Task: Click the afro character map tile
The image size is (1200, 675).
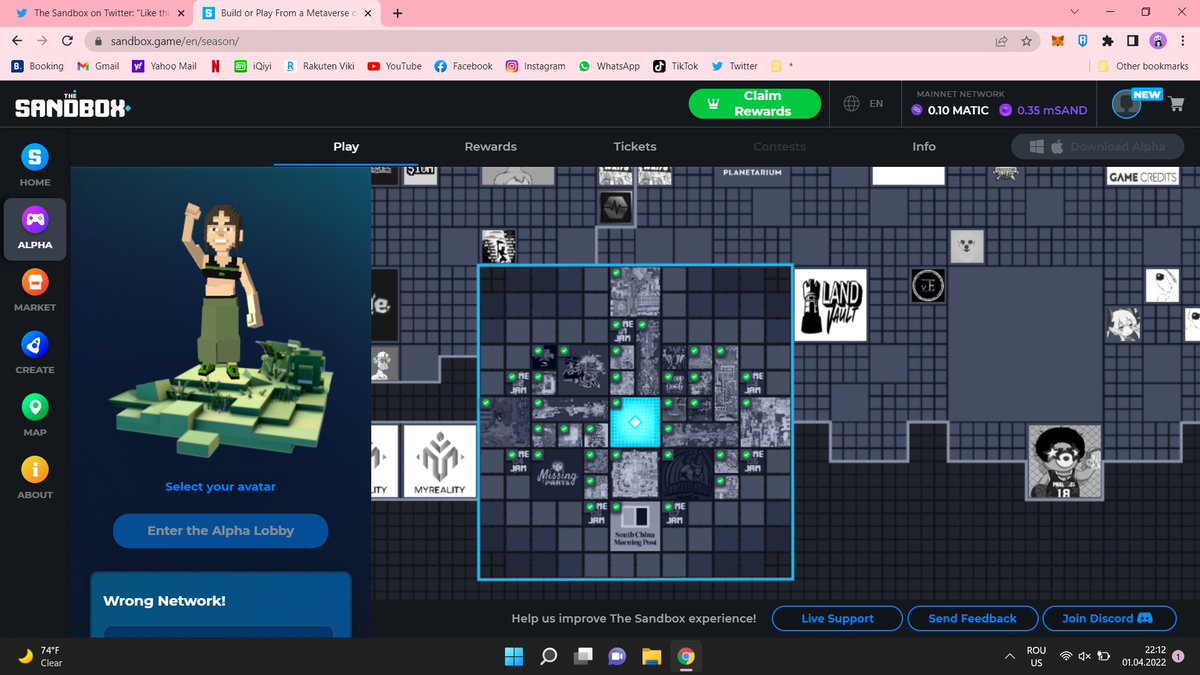Action: [1065, 461]
